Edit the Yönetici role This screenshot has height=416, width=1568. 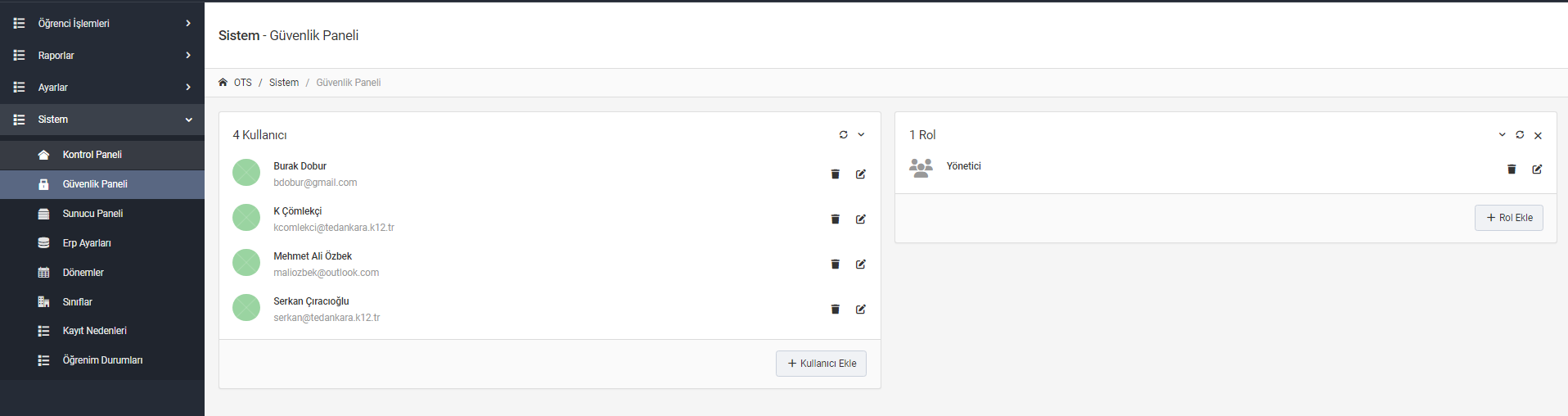1537,170
